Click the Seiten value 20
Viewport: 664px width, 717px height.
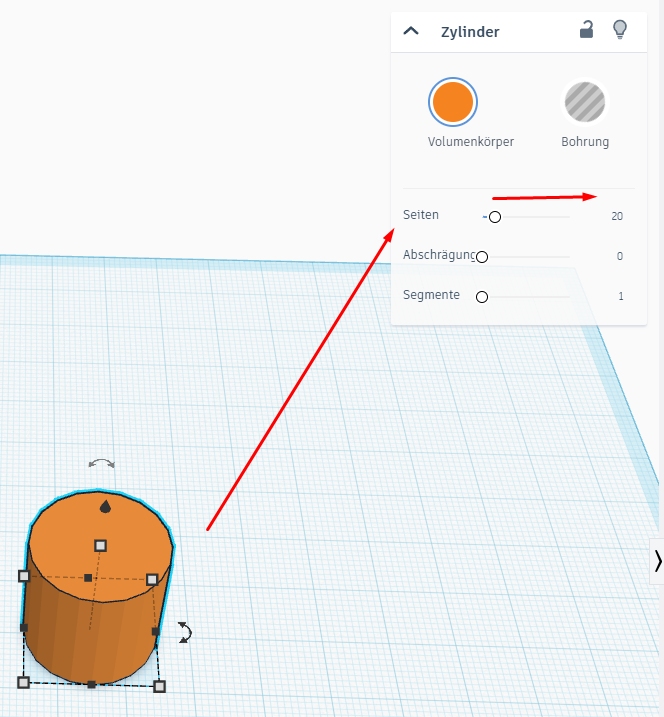coord(617,216)
